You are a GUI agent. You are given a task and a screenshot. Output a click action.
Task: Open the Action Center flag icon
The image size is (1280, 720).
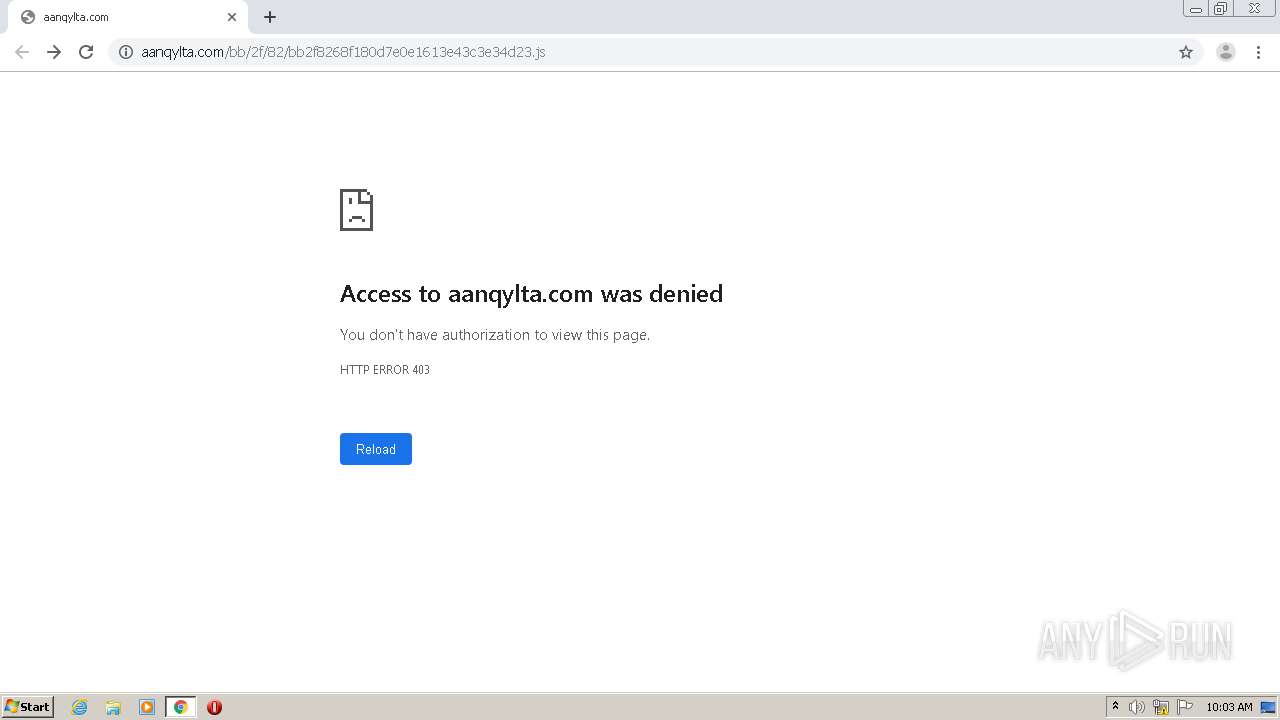[1185, 707]
